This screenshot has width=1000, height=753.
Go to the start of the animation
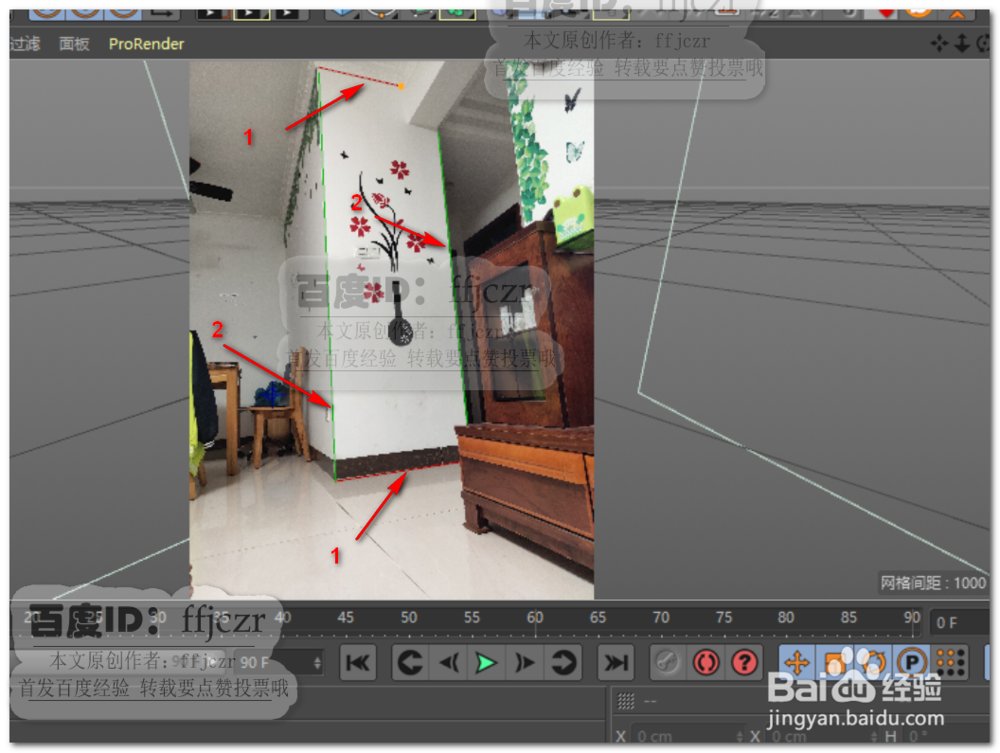[358, 663]
